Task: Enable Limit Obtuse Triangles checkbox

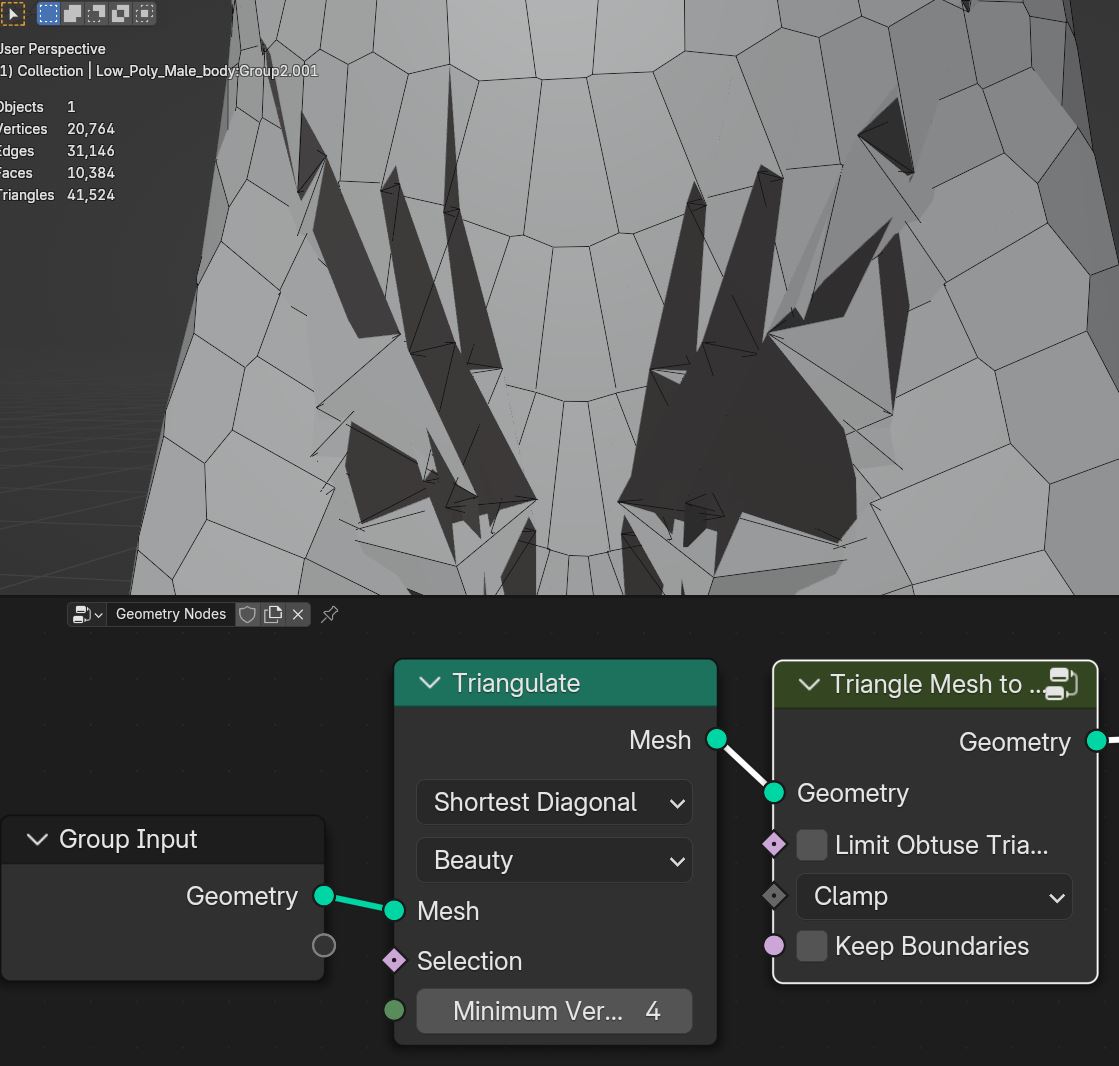Action: pos(811,845)
